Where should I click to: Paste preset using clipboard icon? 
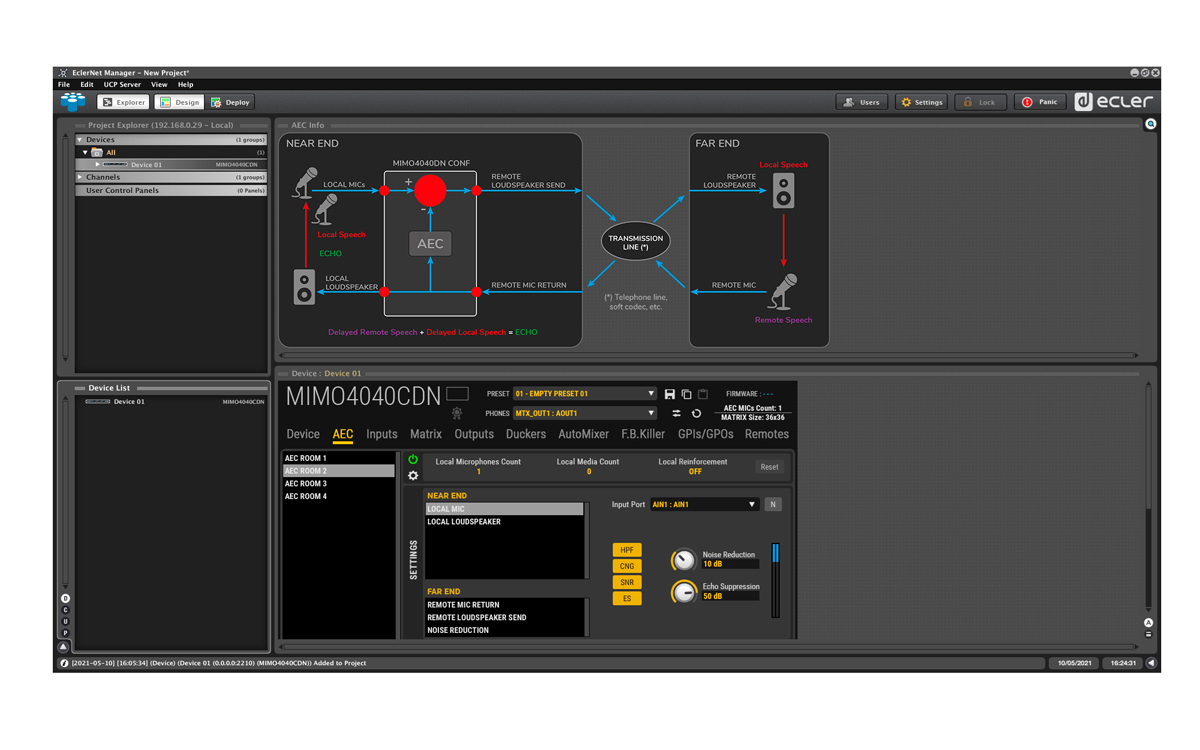[x=703, y=394]
